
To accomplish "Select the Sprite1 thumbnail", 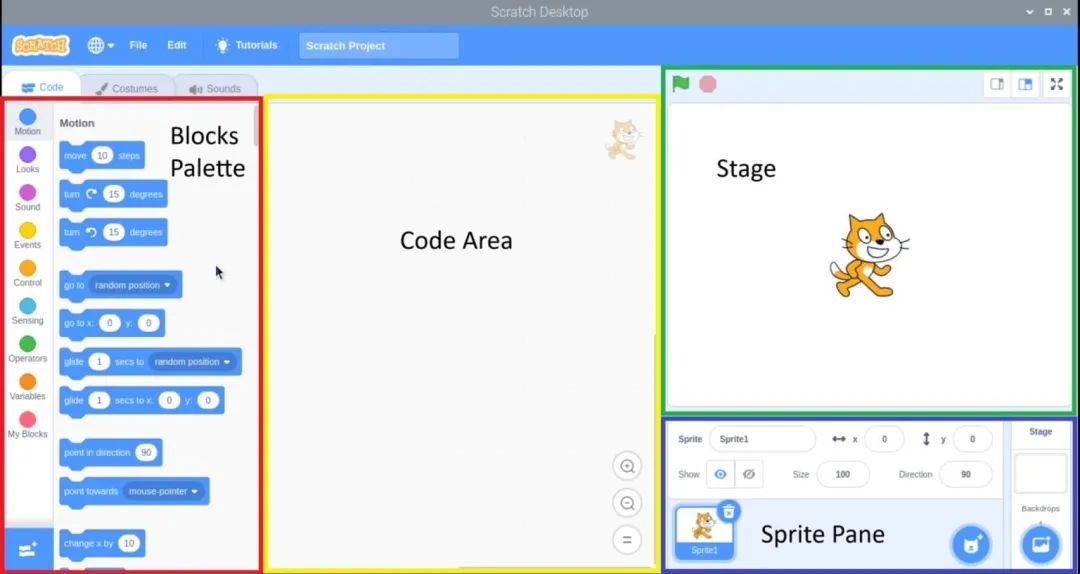I will tap(704, 533).
